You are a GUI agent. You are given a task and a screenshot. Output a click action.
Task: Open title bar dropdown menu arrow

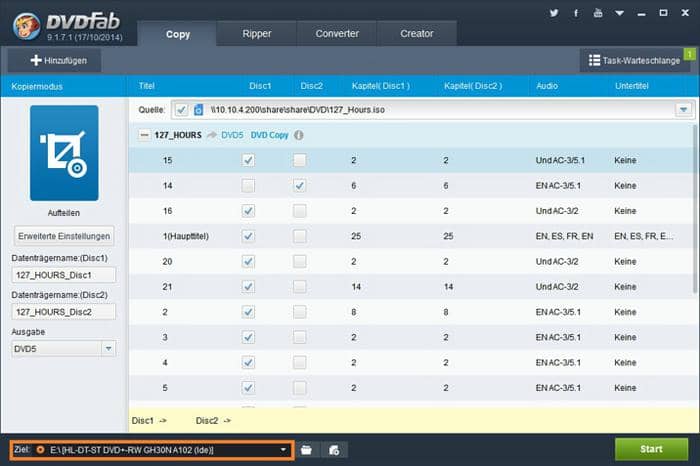(619, 13)
